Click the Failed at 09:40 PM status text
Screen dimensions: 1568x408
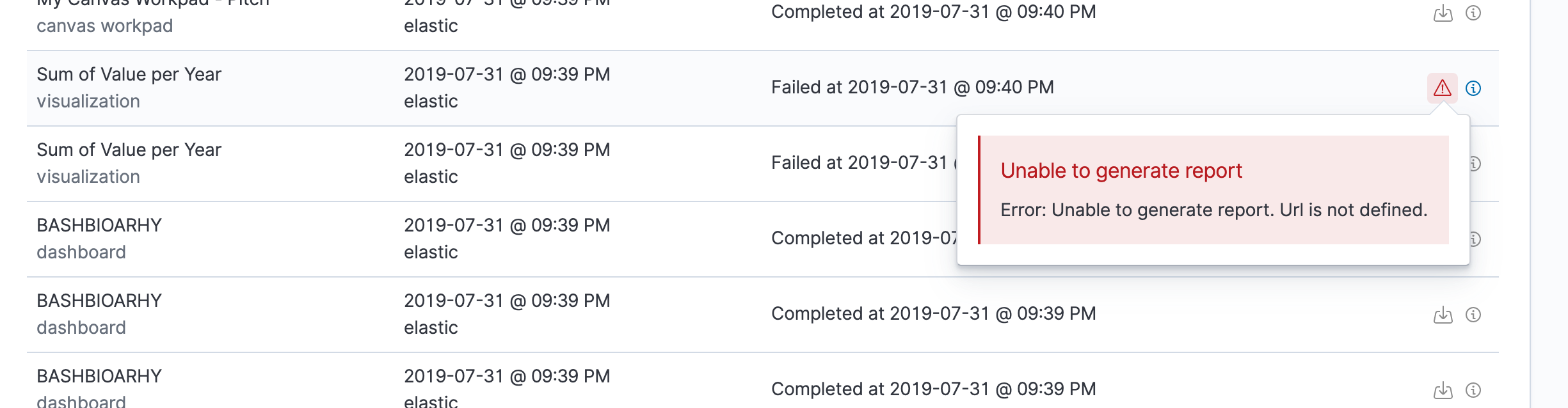pos(913,87)
